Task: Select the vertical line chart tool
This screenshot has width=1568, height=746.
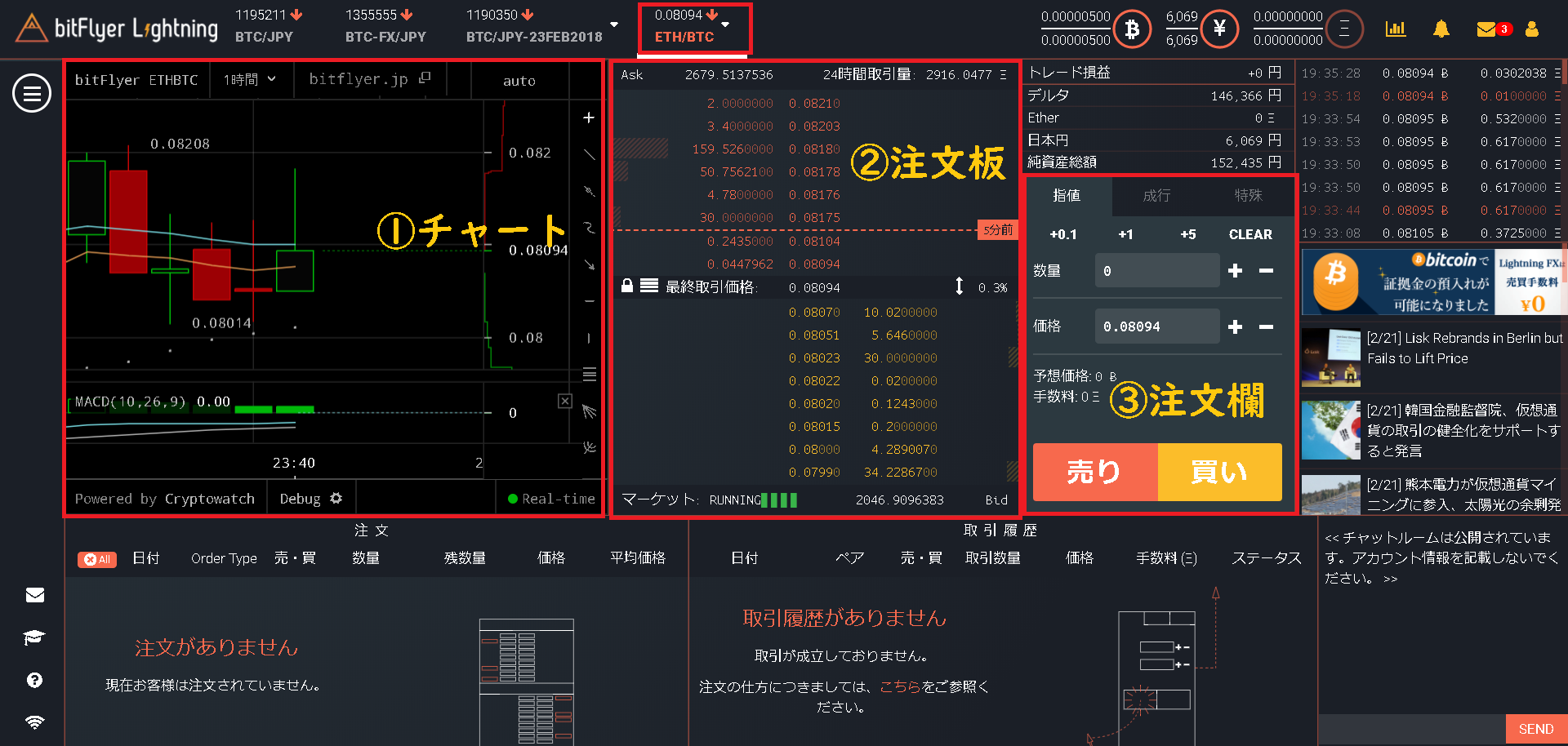Action: (x=588, y=338)
